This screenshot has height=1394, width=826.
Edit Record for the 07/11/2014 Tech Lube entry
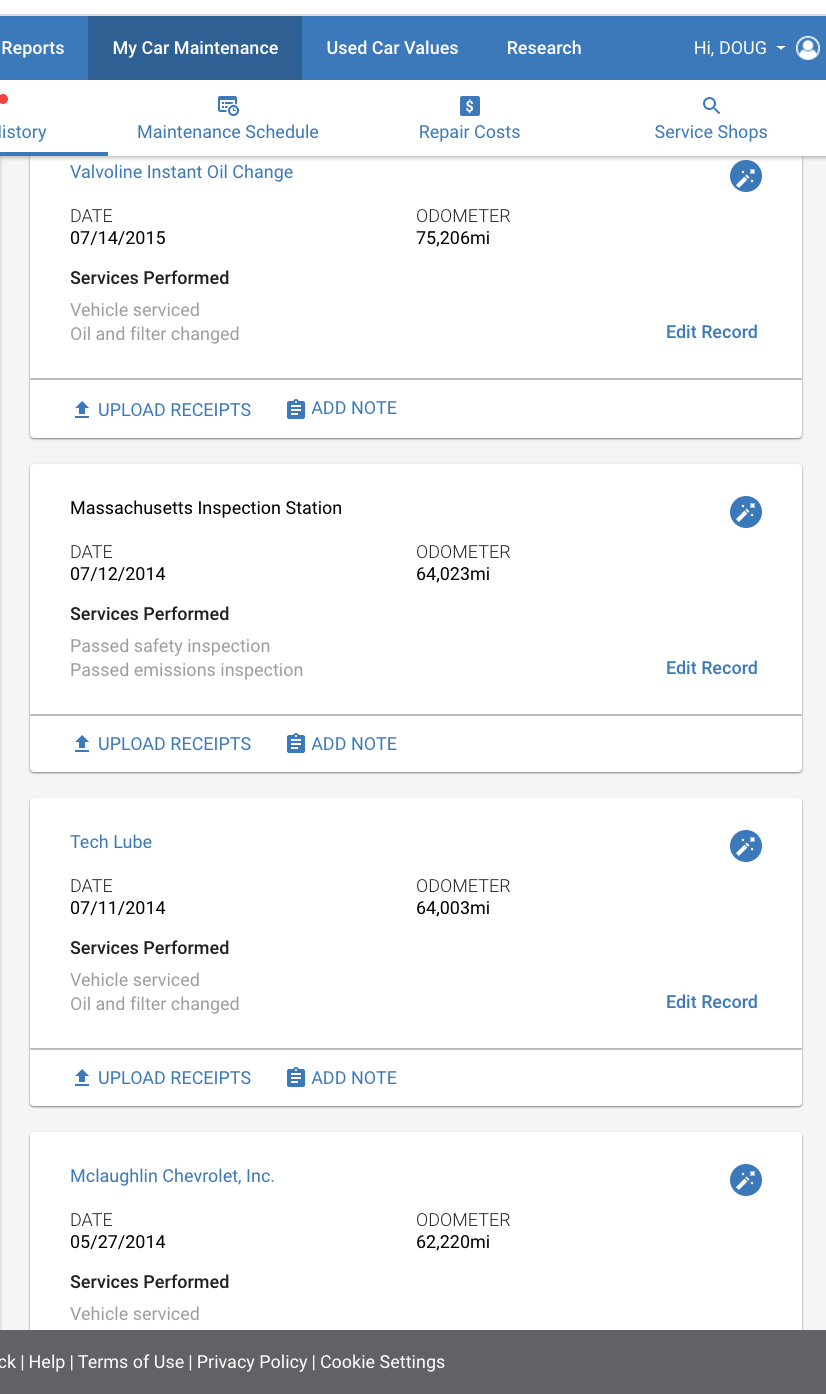pyautogui.click(x=712, y=1002)
